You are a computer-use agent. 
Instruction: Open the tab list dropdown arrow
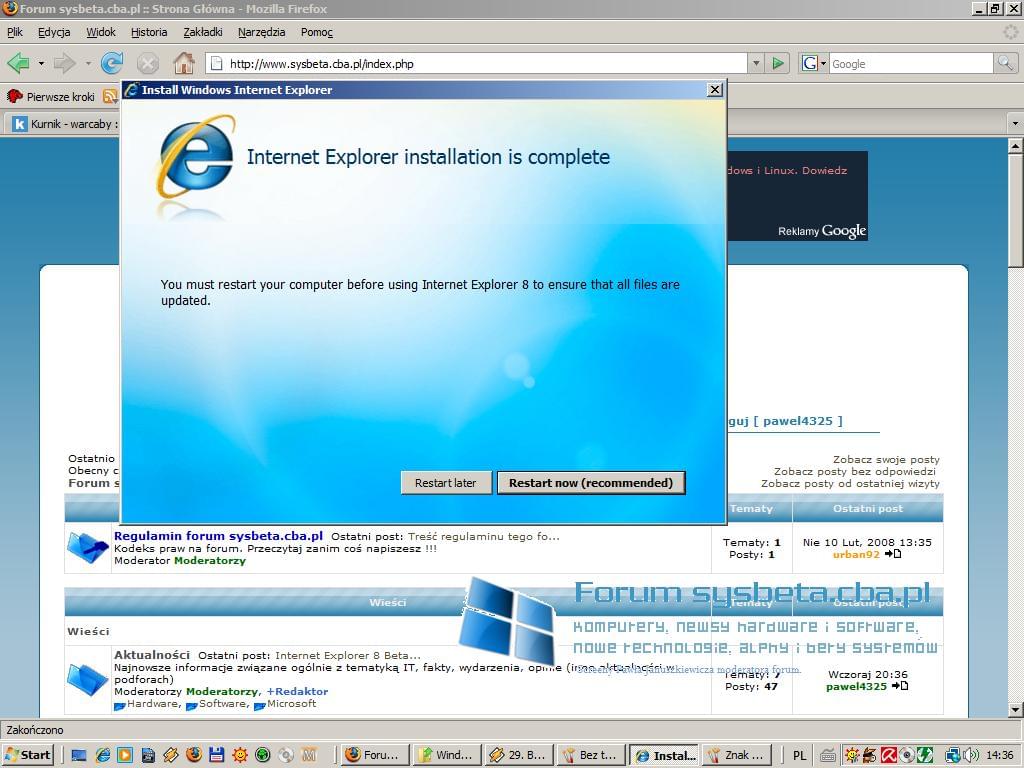tap(1015, 123)
